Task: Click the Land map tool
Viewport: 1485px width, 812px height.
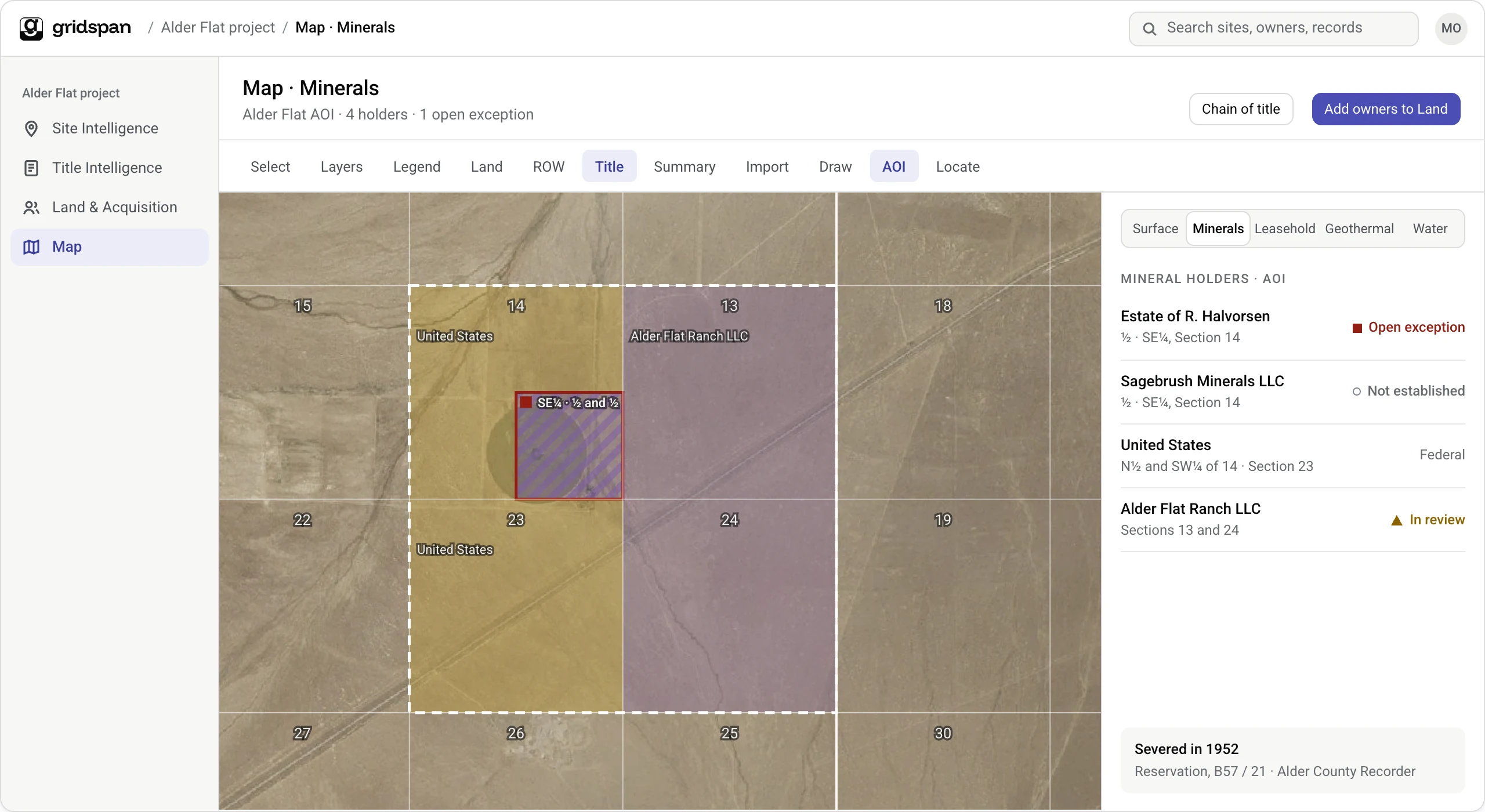Action: pyautogui.click(x=486, y=166)
